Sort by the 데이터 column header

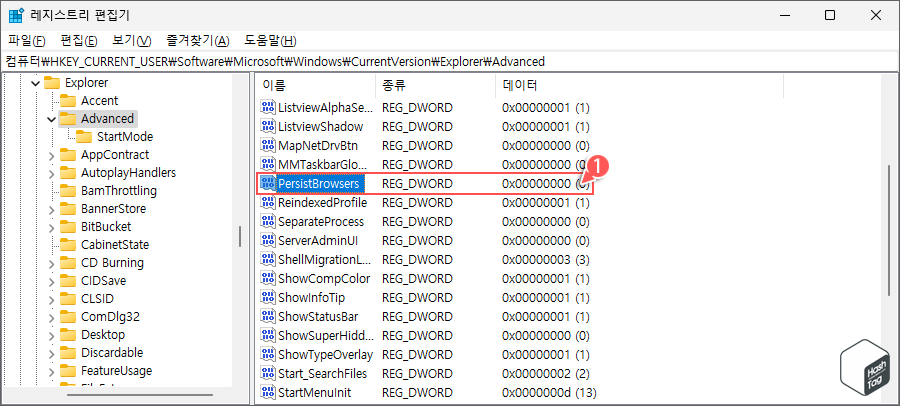[x=639, y=86]
